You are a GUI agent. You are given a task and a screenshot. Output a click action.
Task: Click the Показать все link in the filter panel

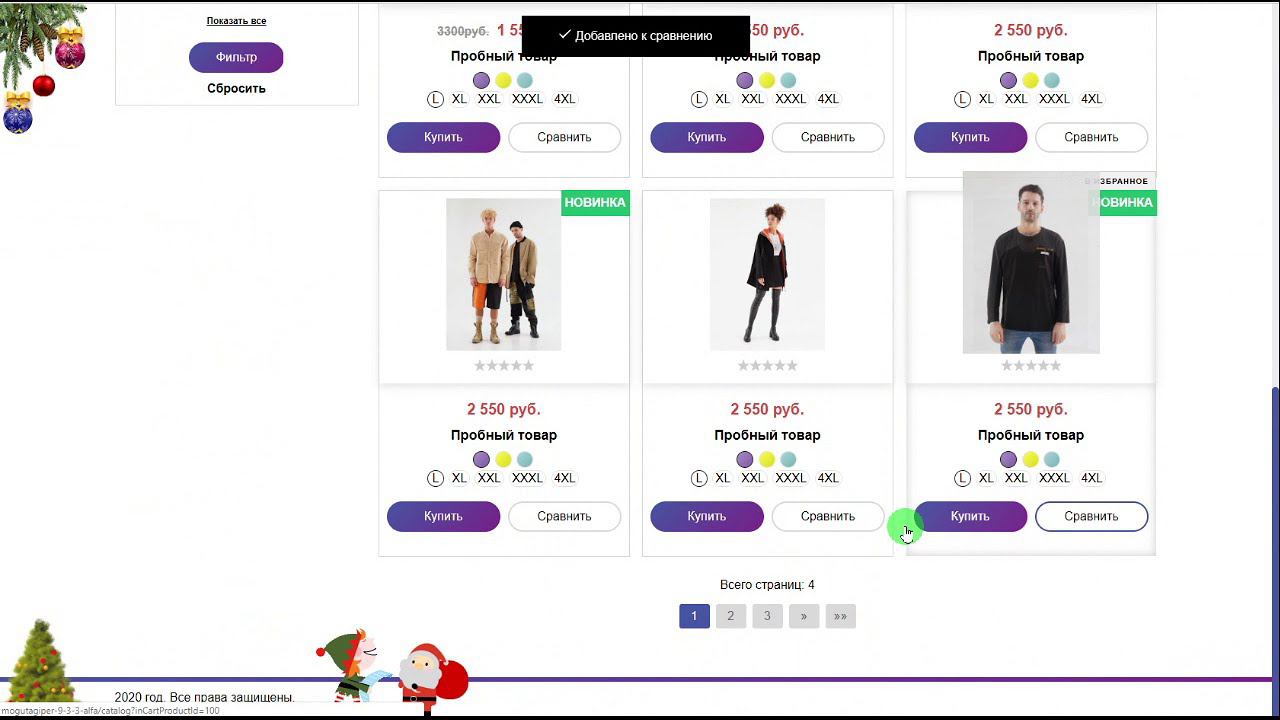(x=236, y=21)
